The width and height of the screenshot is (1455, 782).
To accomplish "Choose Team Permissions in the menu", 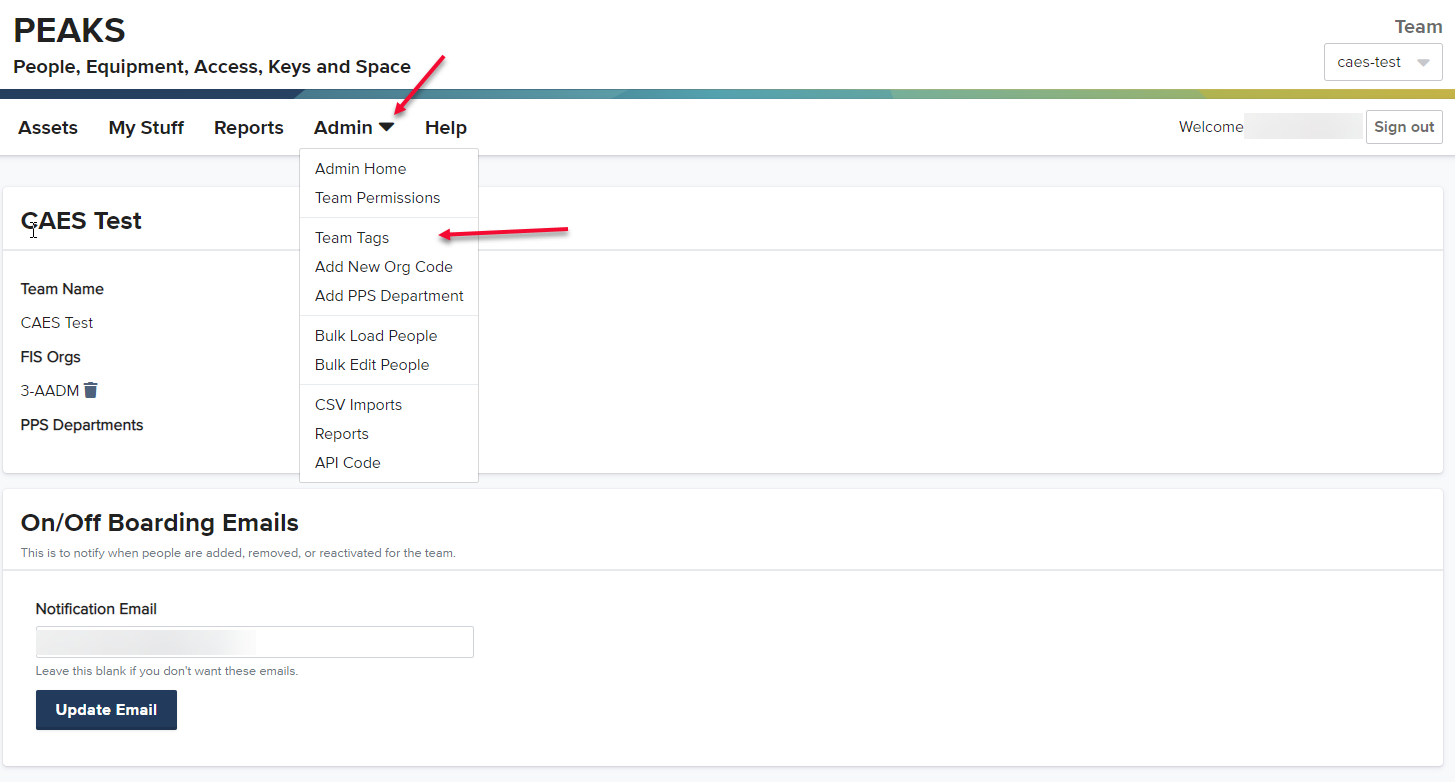I will click(x=377, y=198).
